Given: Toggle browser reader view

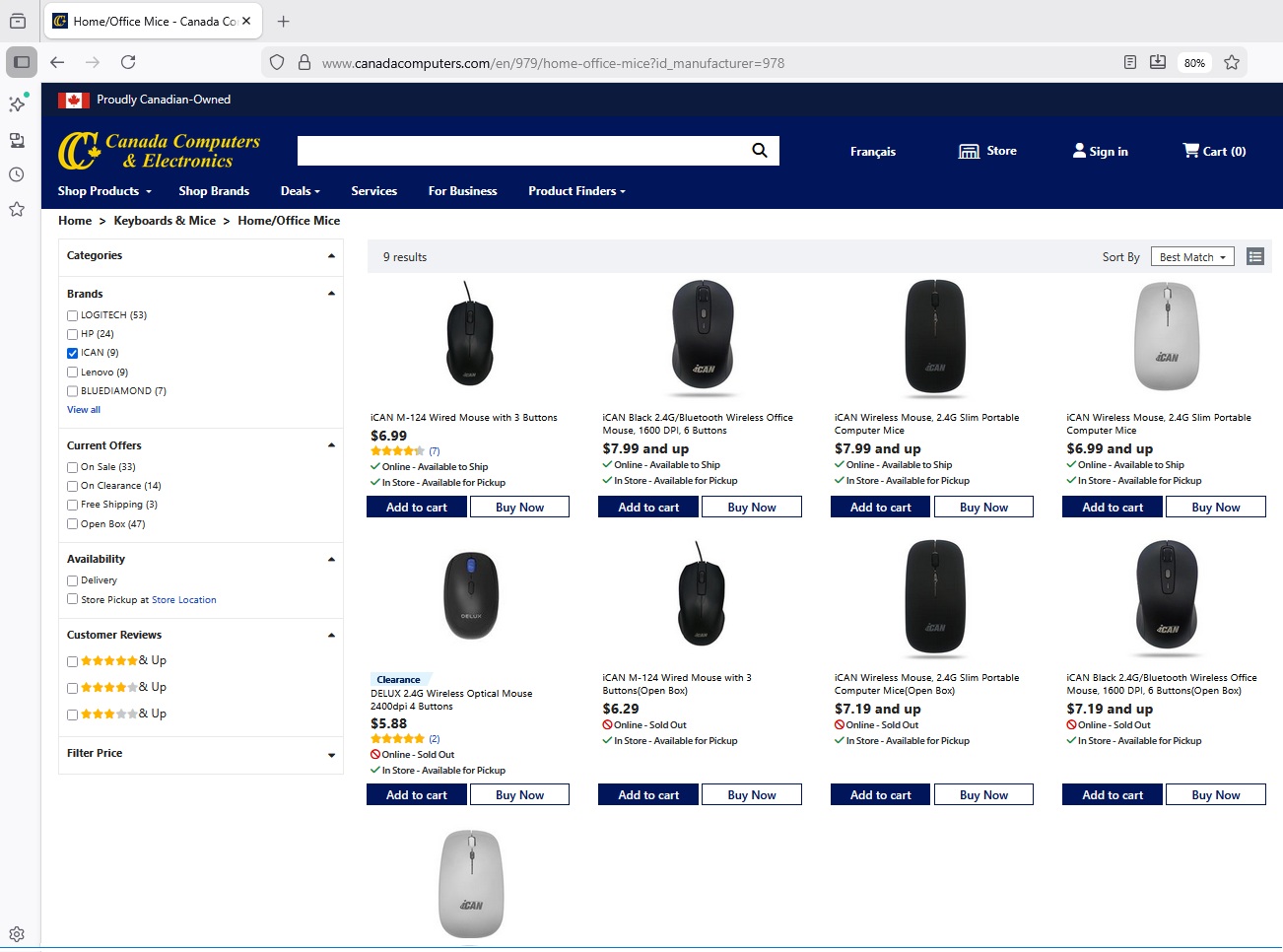Looking at the screenshot, I should pyautogui.click(x=1130, y=62).
